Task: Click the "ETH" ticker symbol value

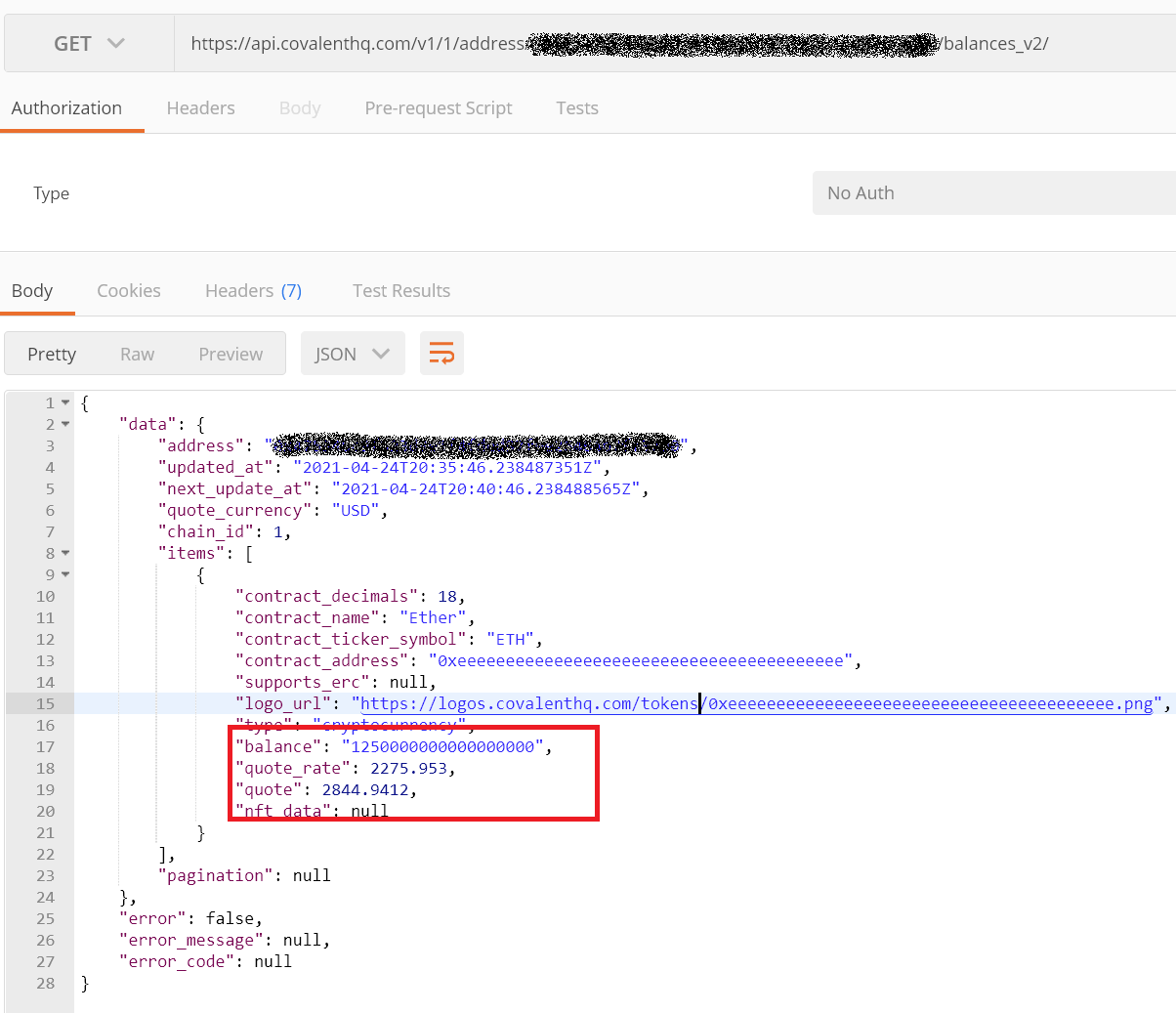Action: [x=510, y=639]
